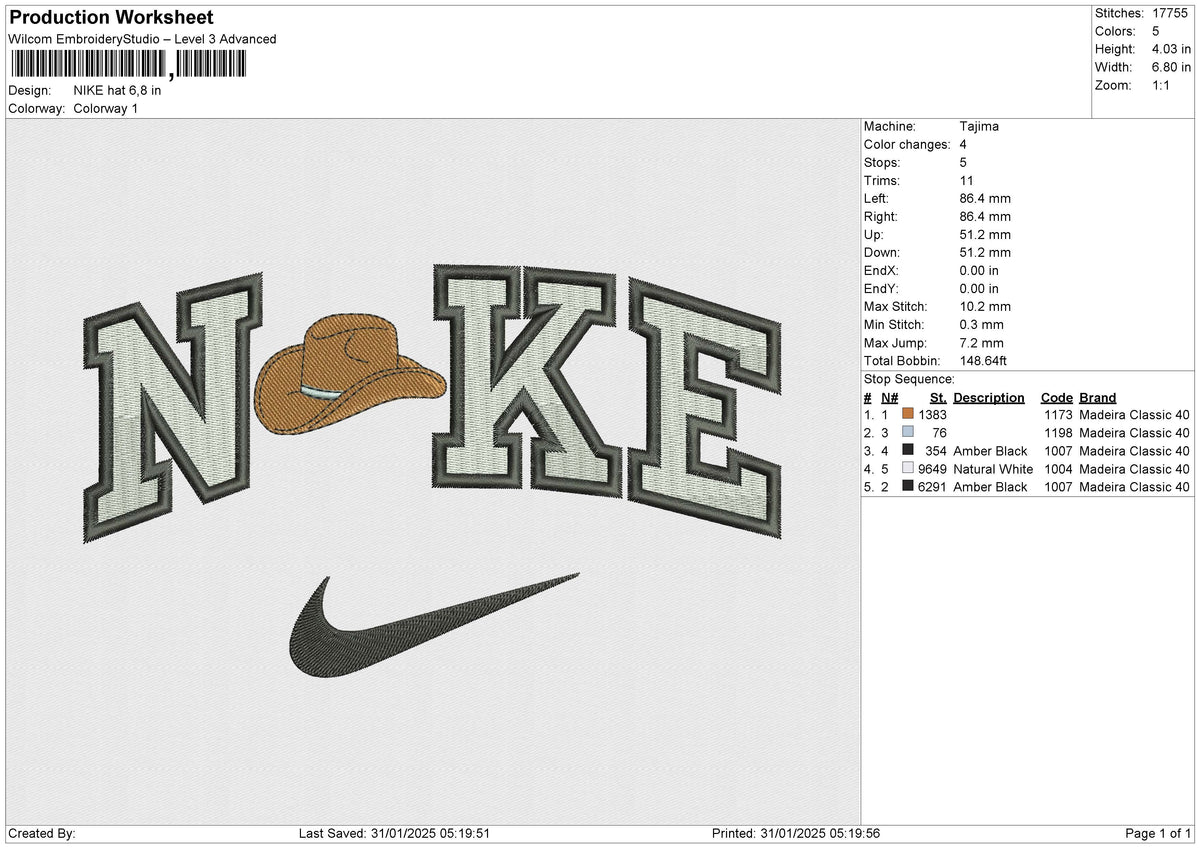1200x848 pixels.
Task: Click the 'Stop Sequence:' heading
Action: 909,379
